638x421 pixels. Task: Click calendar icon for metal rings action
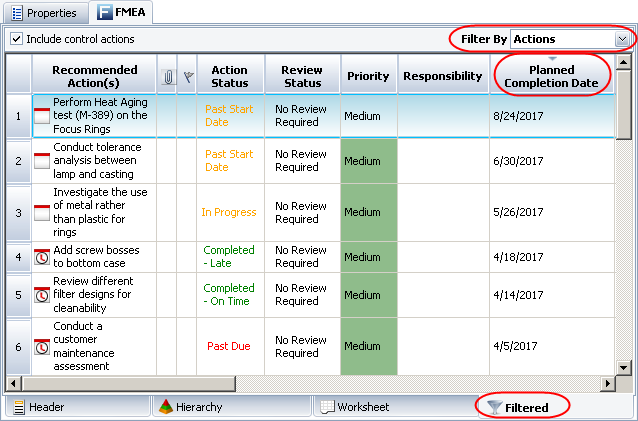42,212
